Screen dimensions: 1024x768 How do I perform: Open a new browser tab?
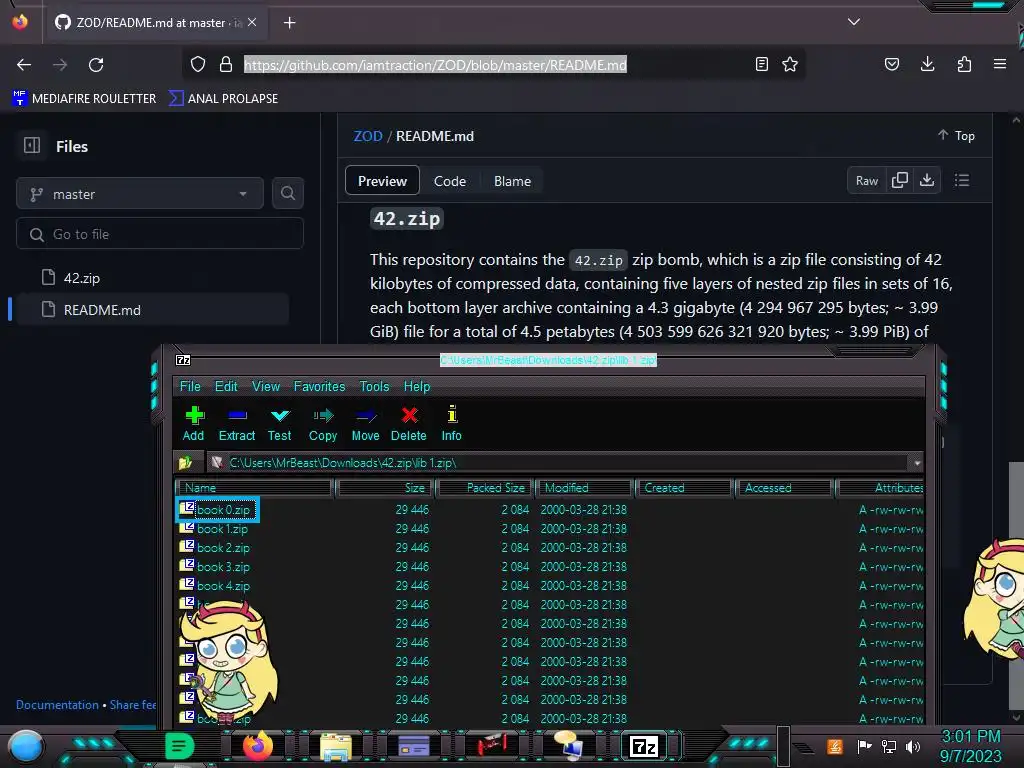click(289, 23)
